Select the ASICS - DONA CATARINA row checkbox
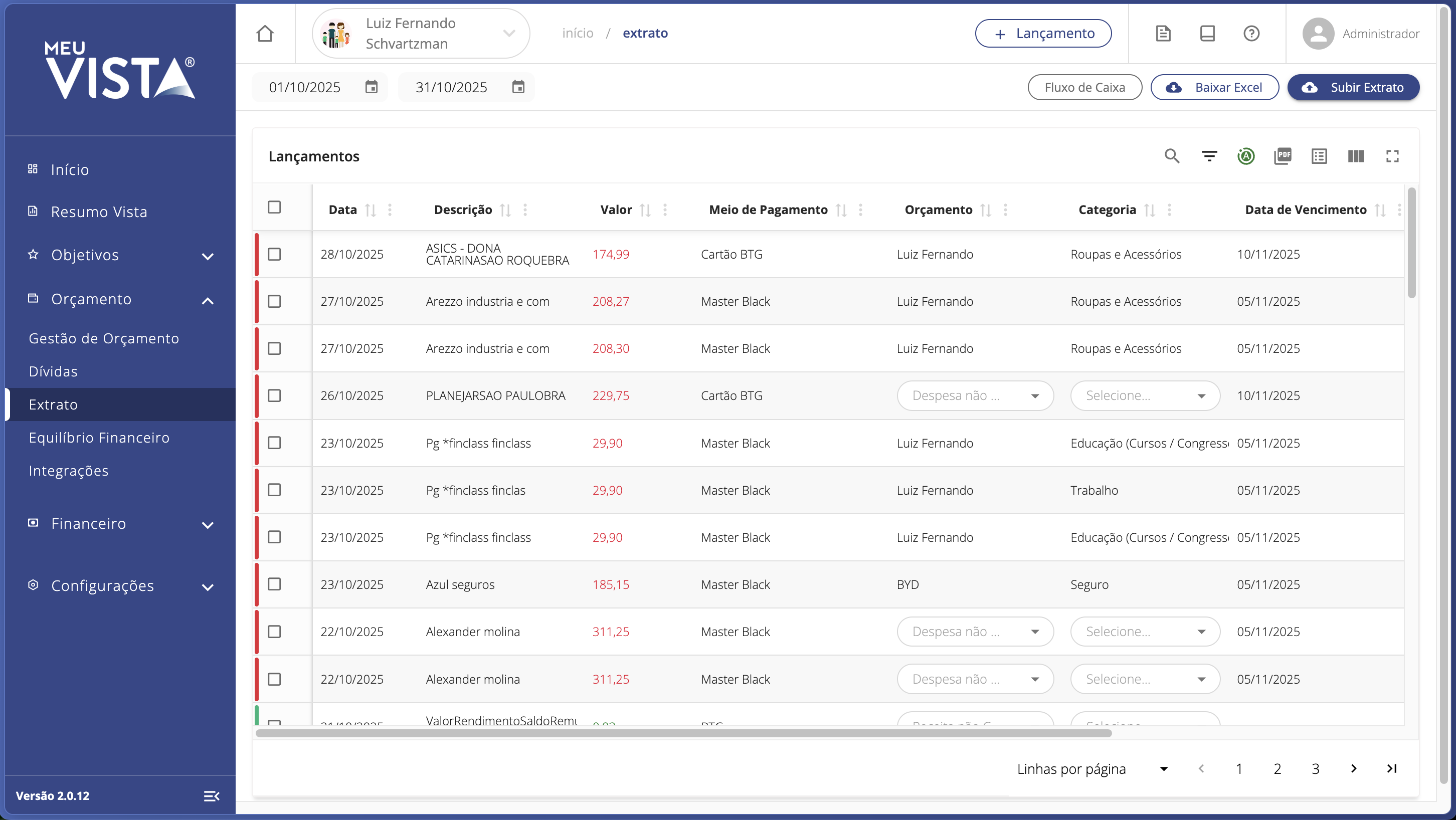The height and width of the screenshot is (820, 1456). click(274, 254)
